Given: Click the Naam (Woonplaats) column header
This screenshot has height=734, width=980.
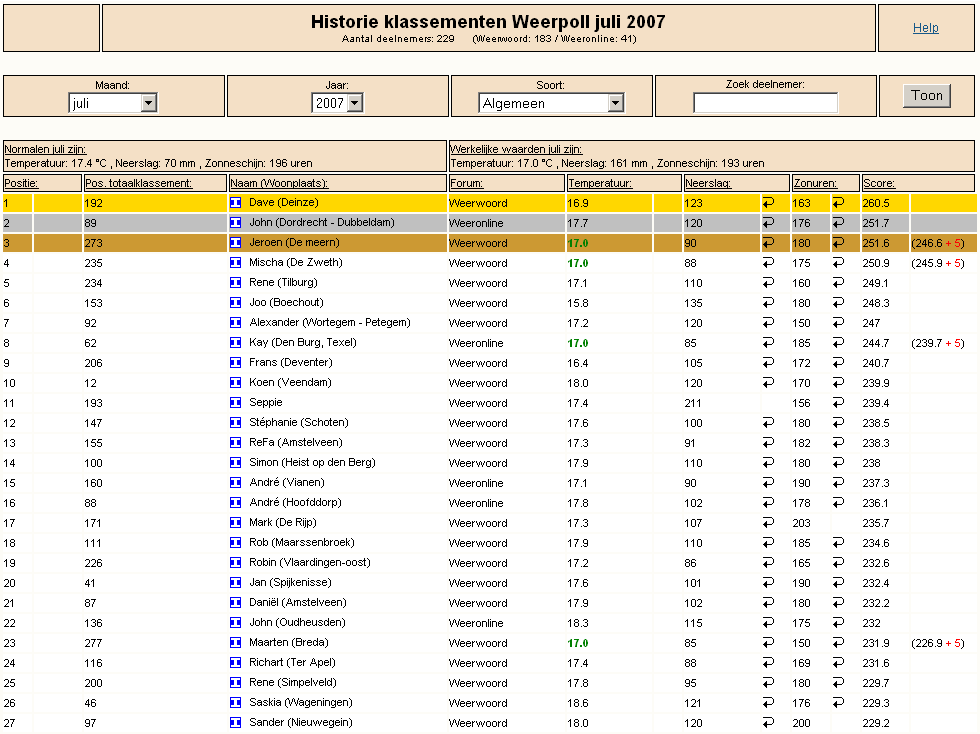Looking at the screenshot, I should [279, 183].
